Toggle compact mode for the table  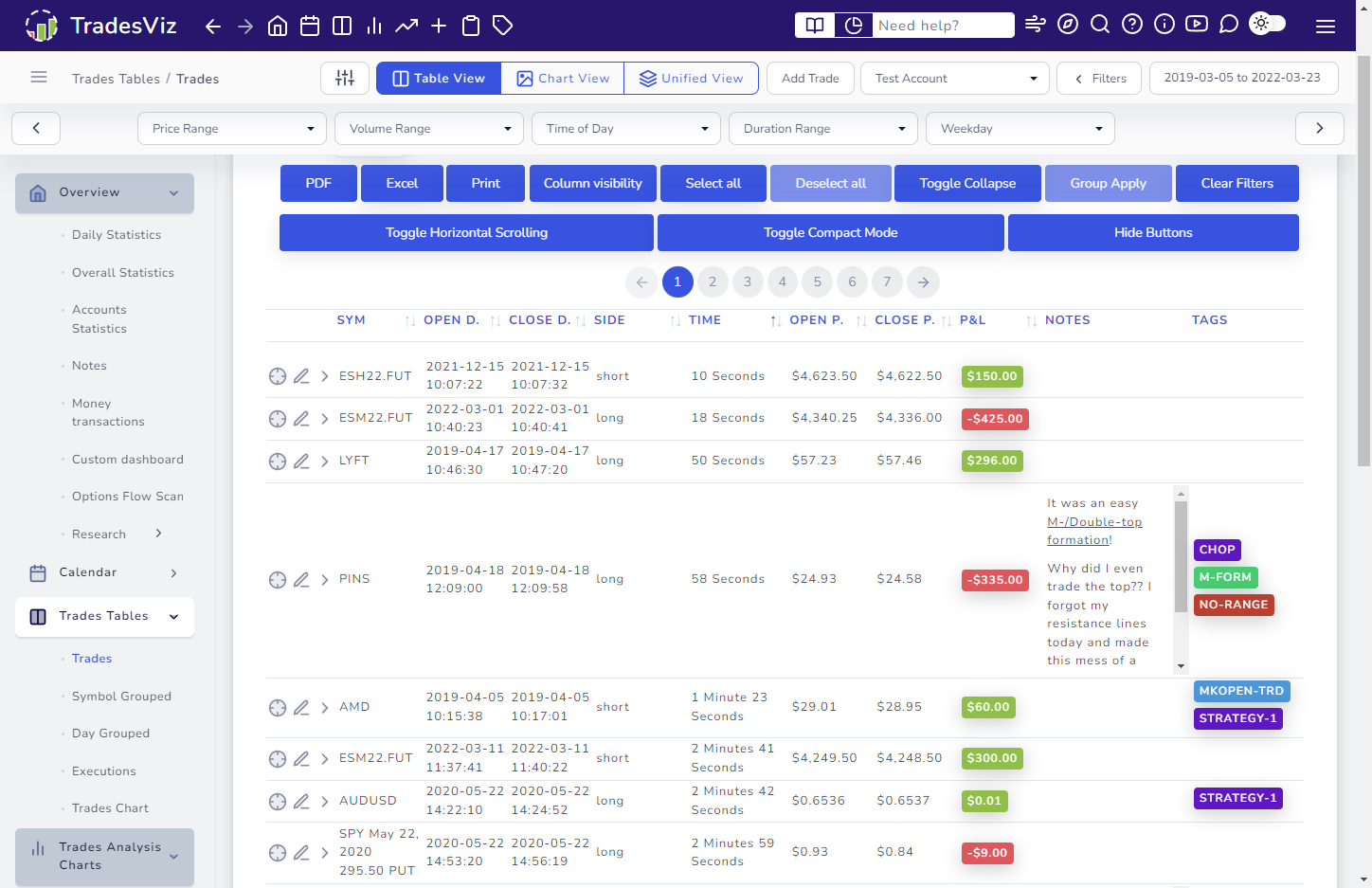(831, 232)
